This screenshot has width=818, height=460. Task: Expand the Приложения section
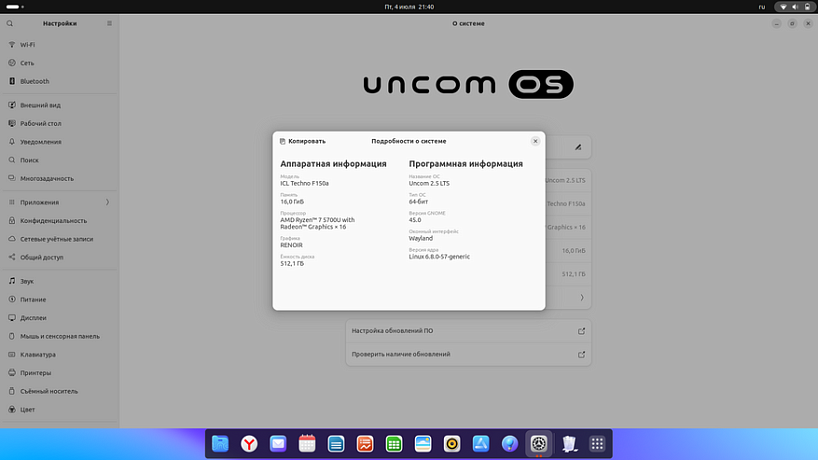60,202
